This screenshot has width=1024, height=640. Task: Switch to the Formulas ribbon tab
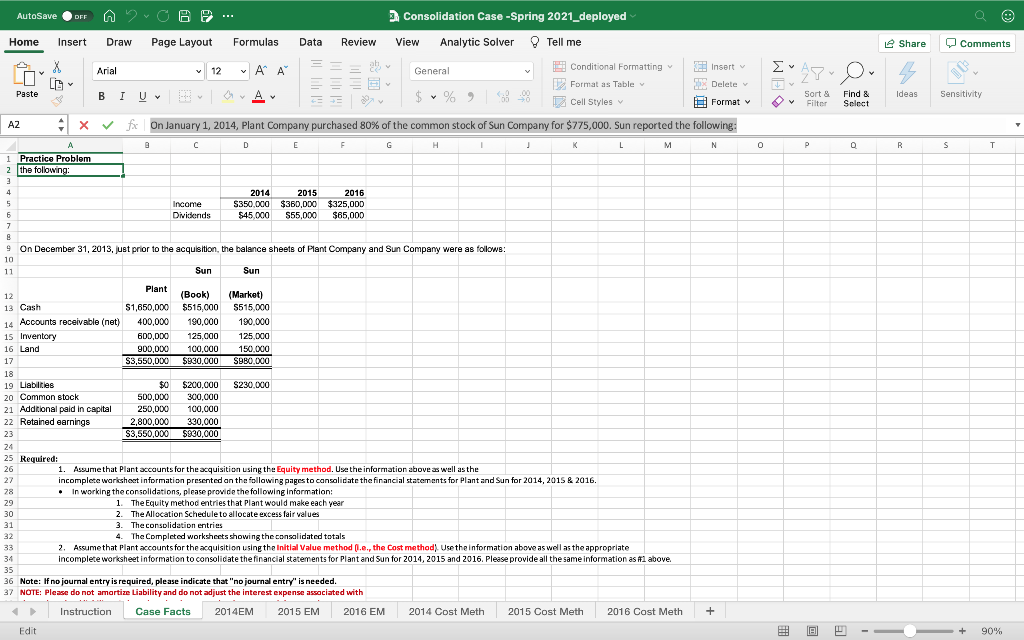(x=256, y=42)
